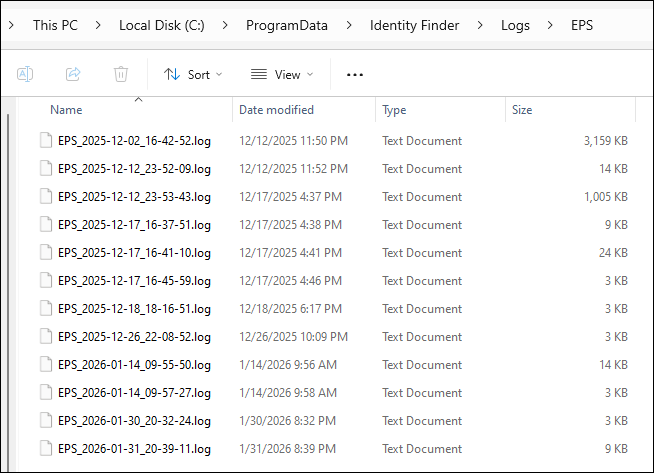This screenshot has height=473, width=654.
Task: Click date 1/31/2026 8:39 PM
Action: [287, 449]
